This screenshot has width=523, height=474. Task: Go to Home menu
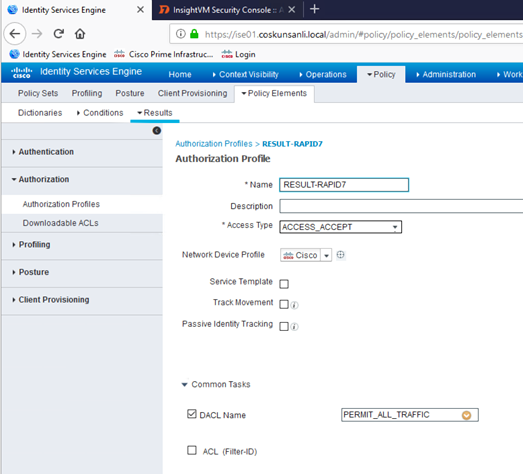click(x=180, y=74)
